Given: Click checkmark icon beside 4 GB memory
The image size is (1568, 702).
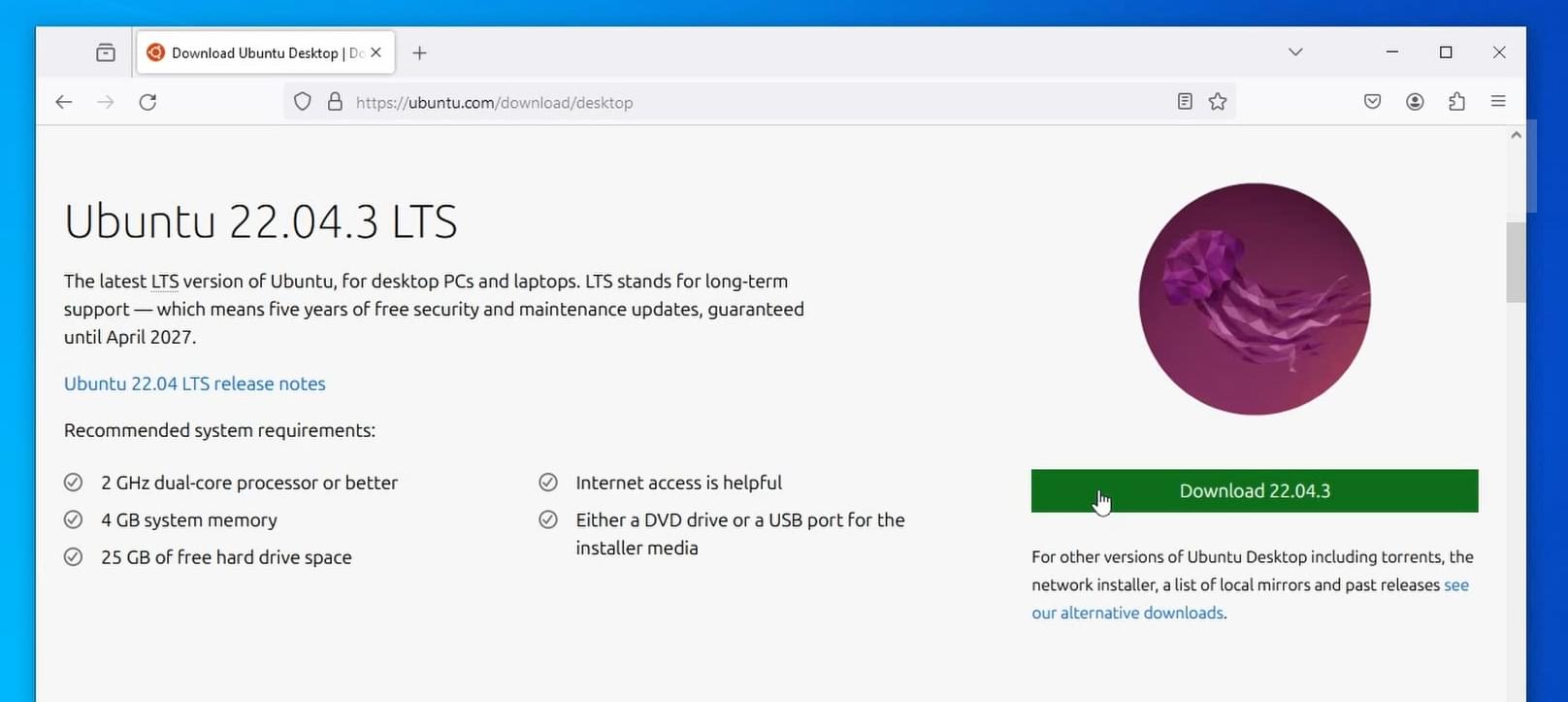Looking at the screenshot, I should click(73, 519).
